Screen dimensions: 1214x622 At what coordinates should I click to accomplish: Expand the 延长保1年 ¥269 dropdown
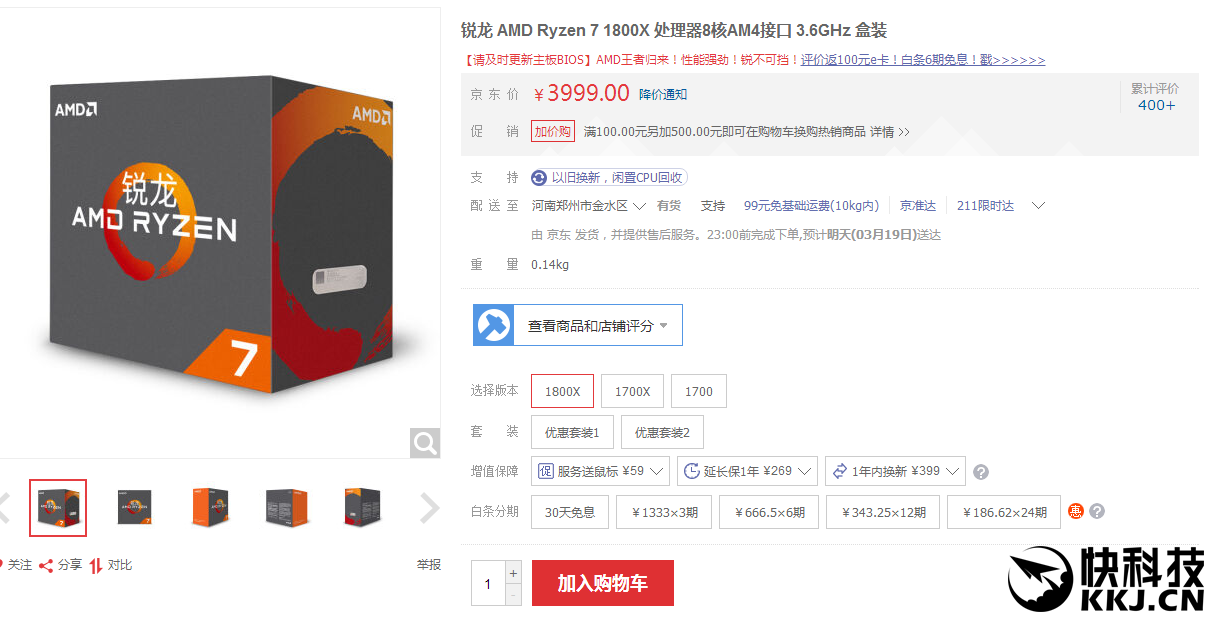point(747,471)
